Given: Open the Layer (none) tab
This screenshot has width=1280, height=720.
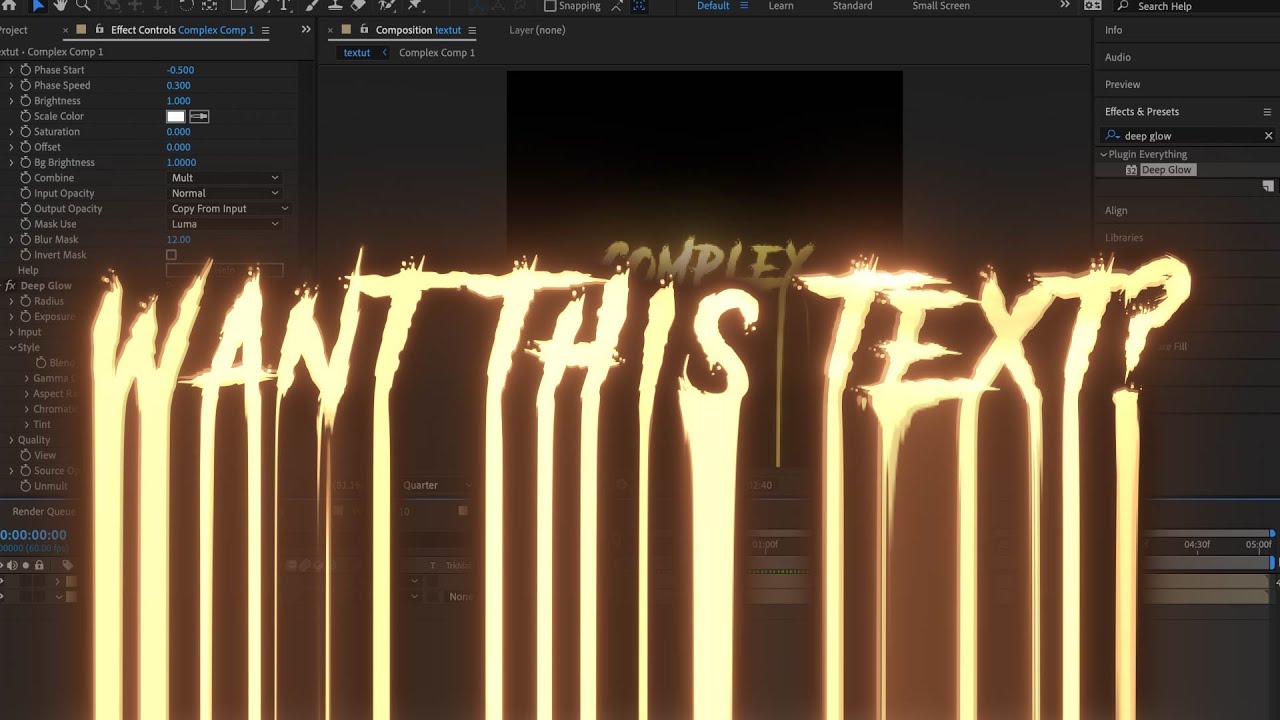Looking at the screenshot, I should 537,30.
